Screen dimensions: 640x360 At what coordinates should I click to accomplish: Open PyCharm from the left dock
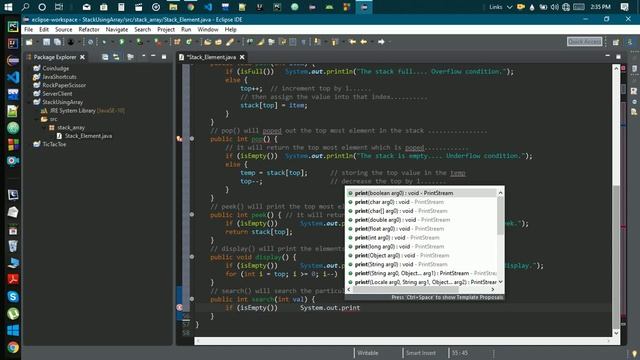[13, 27]
